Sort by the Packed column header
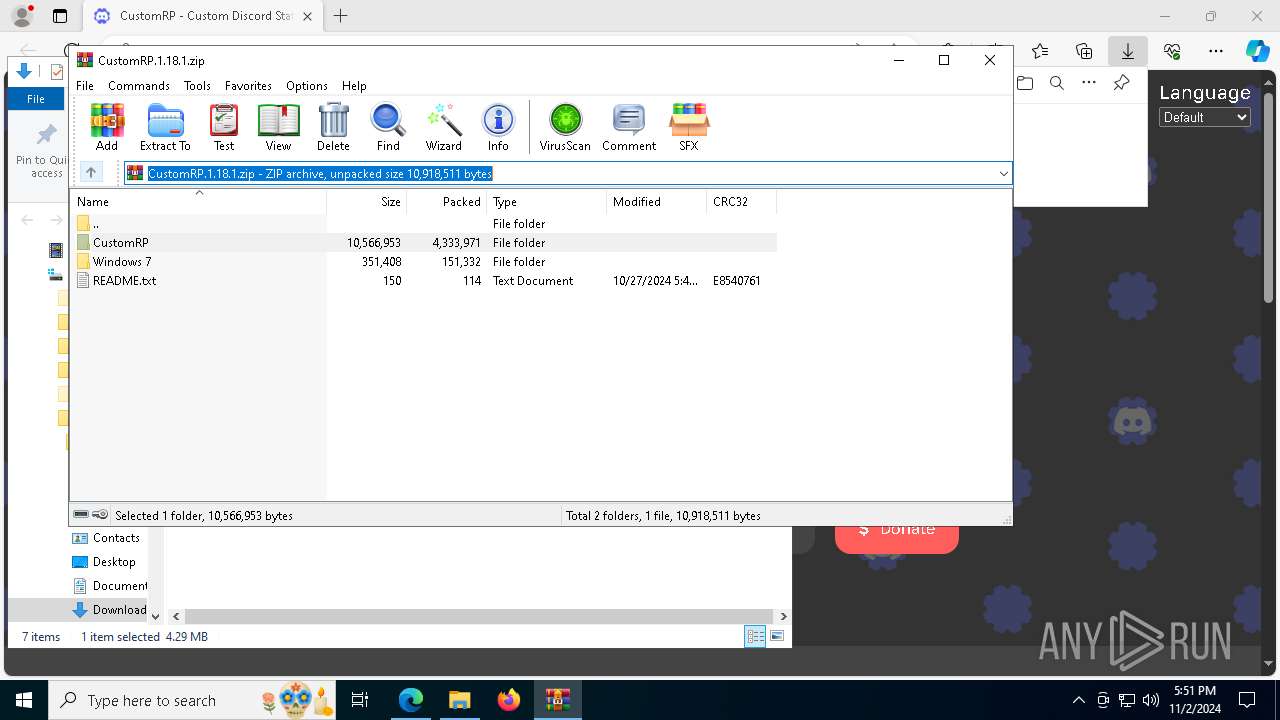Image resolution: width=1280 pixels, height=720 pixels. click(x=447, y=202)
